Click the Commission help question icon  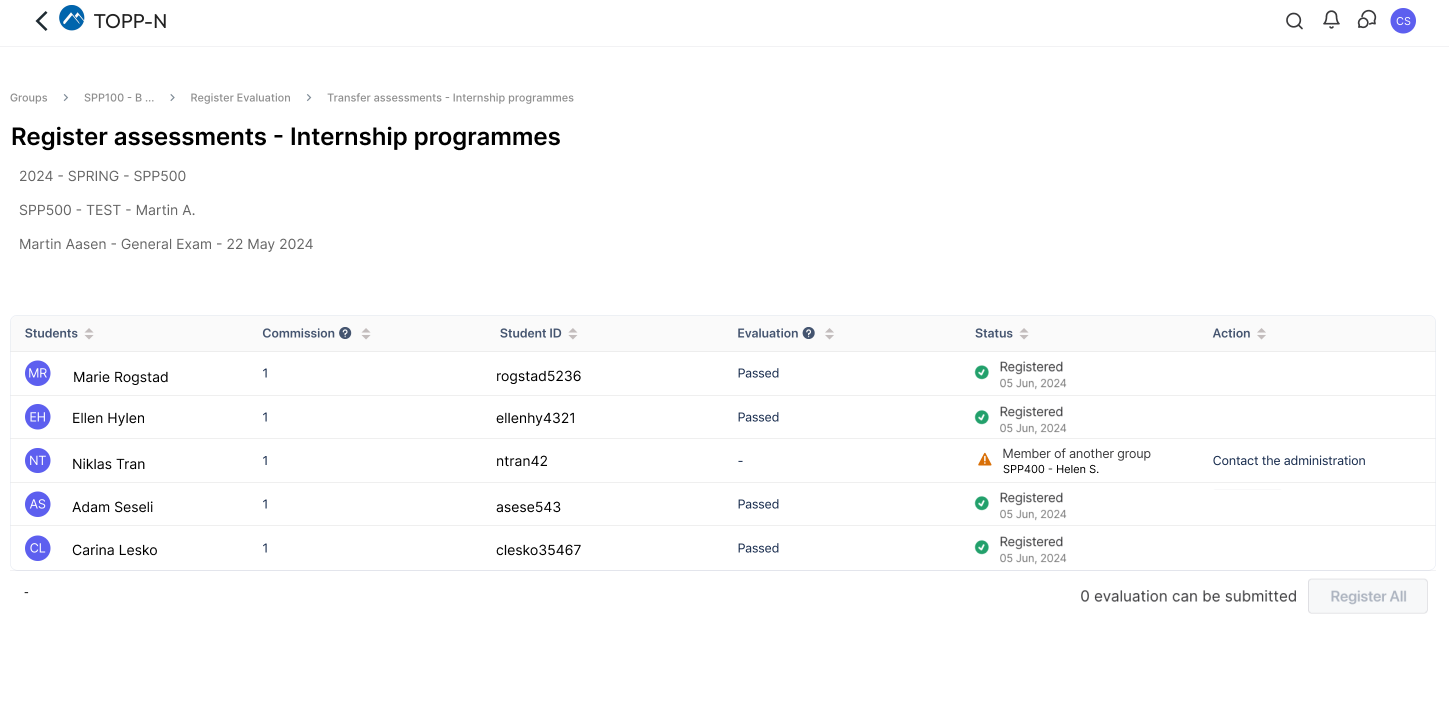click(345, 333)
